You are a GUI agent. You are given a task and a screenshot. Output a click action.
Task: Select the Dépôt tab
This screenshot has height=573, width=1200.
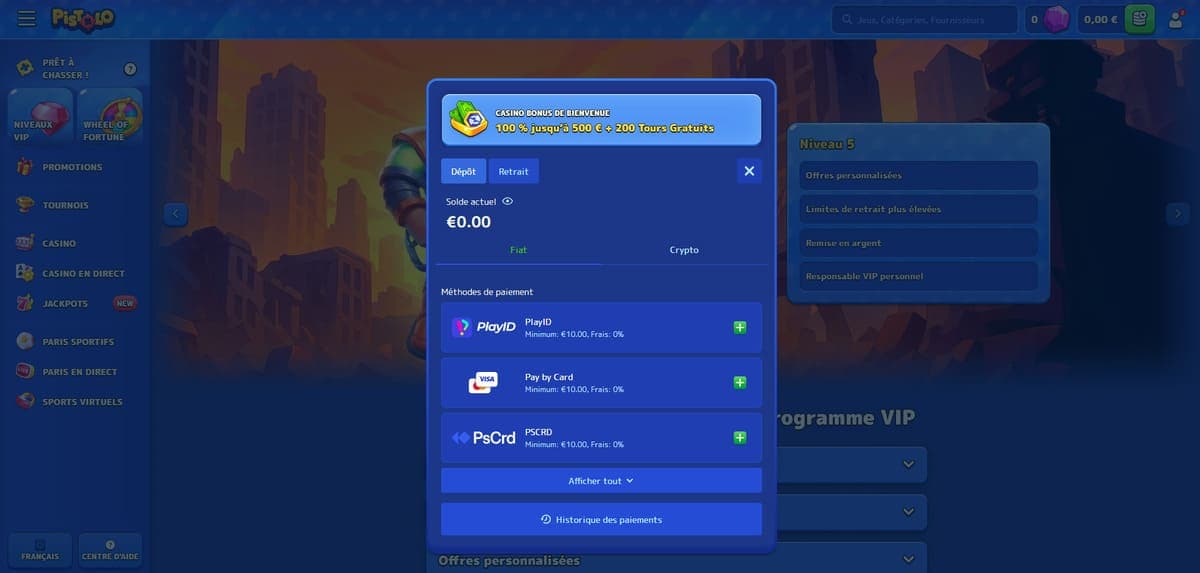463,171
